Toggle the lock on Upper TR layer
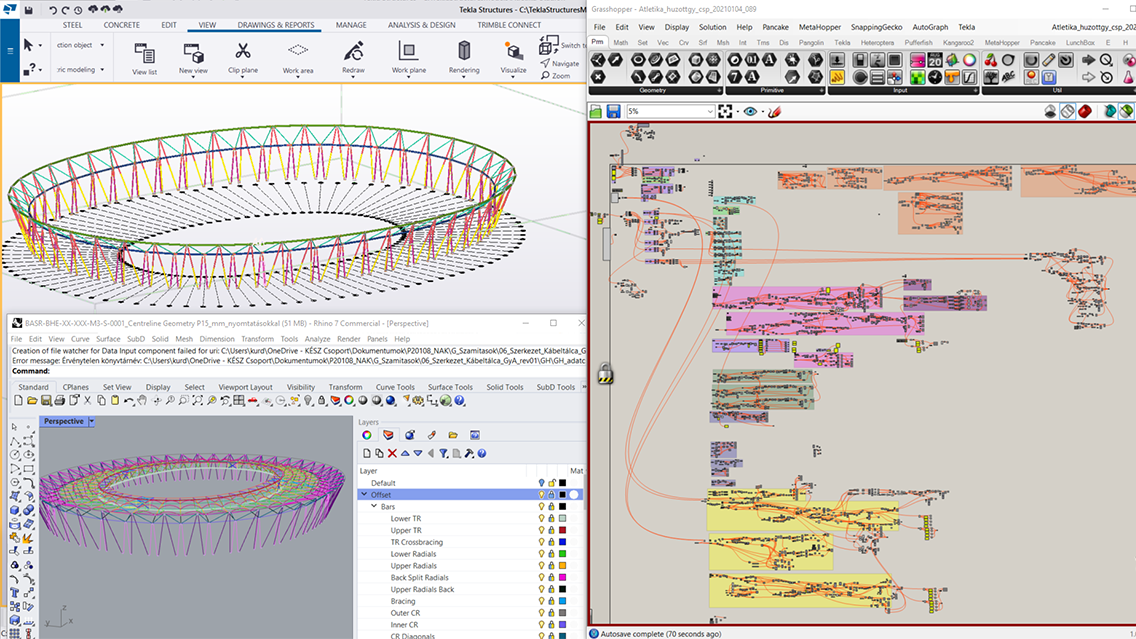 [551, 530]
